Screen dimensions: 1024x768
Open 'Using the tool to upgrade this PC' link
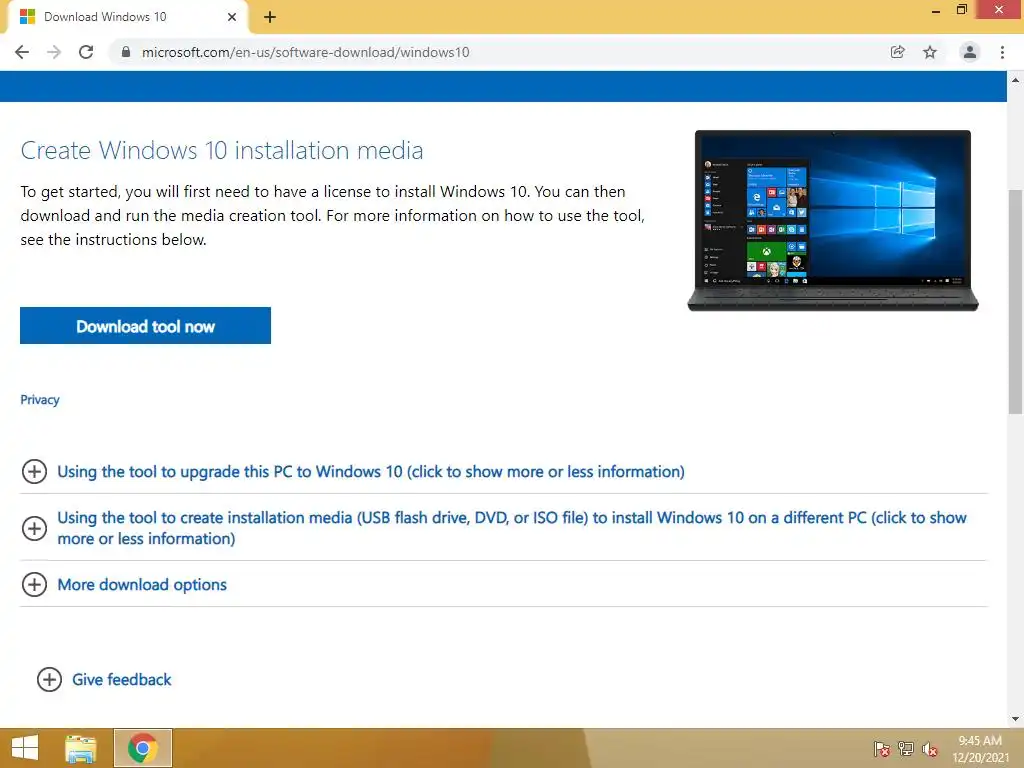[x=371, y=472]
